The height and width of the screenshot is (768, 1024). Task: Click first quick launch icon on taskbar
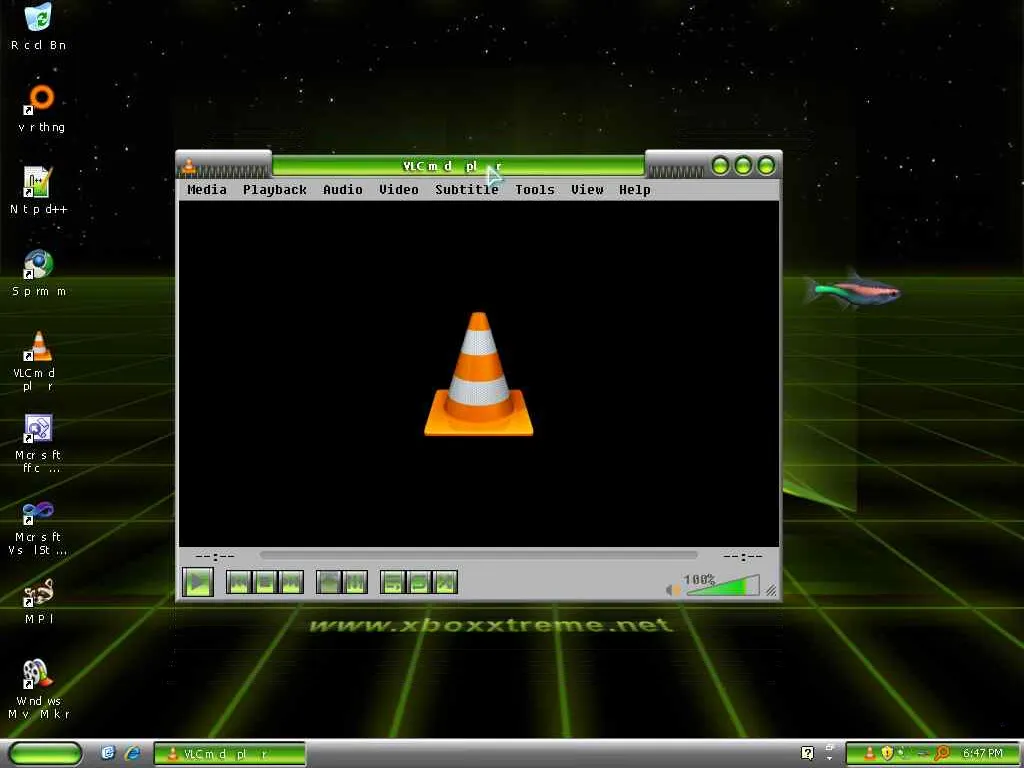point(108,754)
